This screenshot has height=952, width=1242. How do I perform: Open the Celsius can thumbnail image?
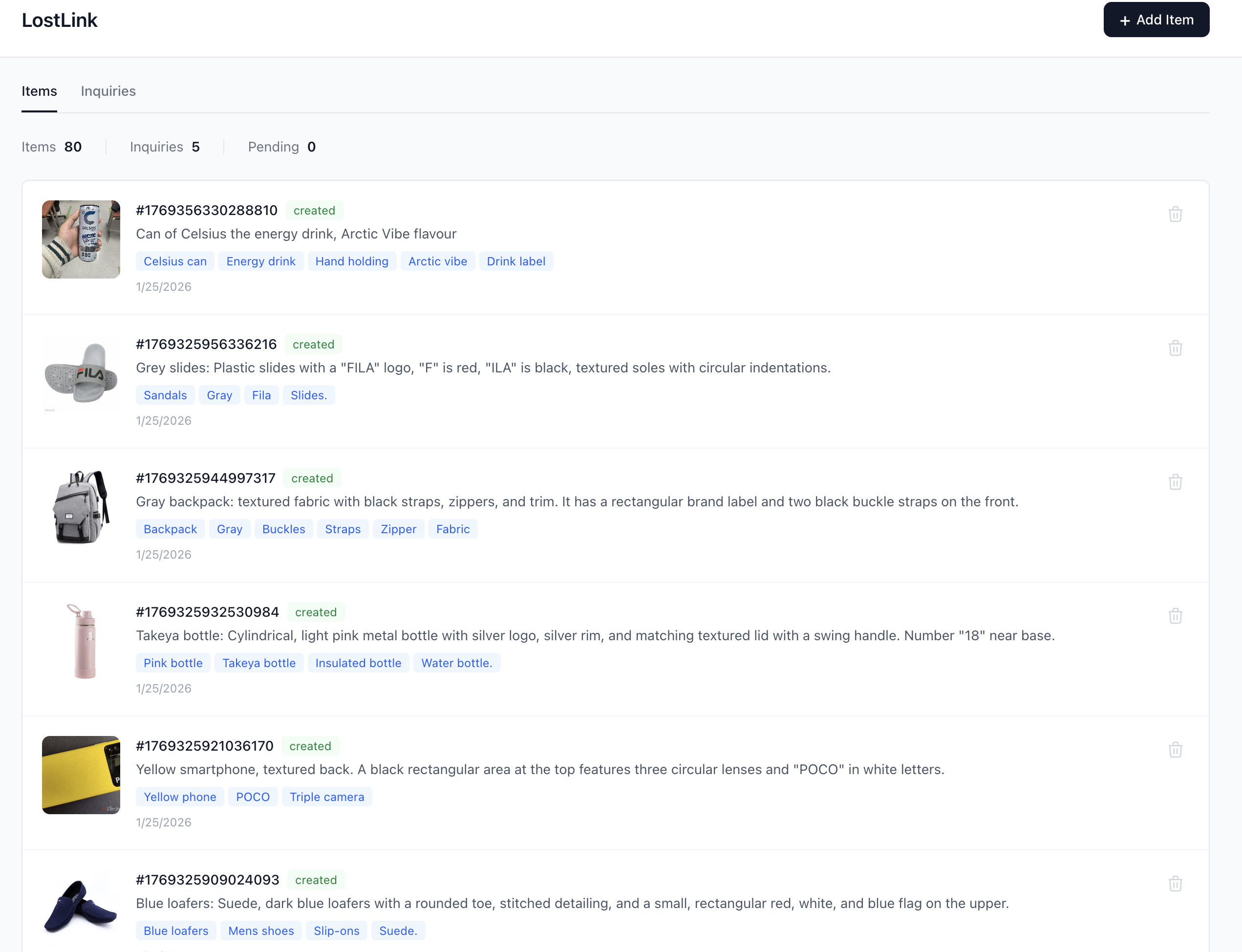81,239
